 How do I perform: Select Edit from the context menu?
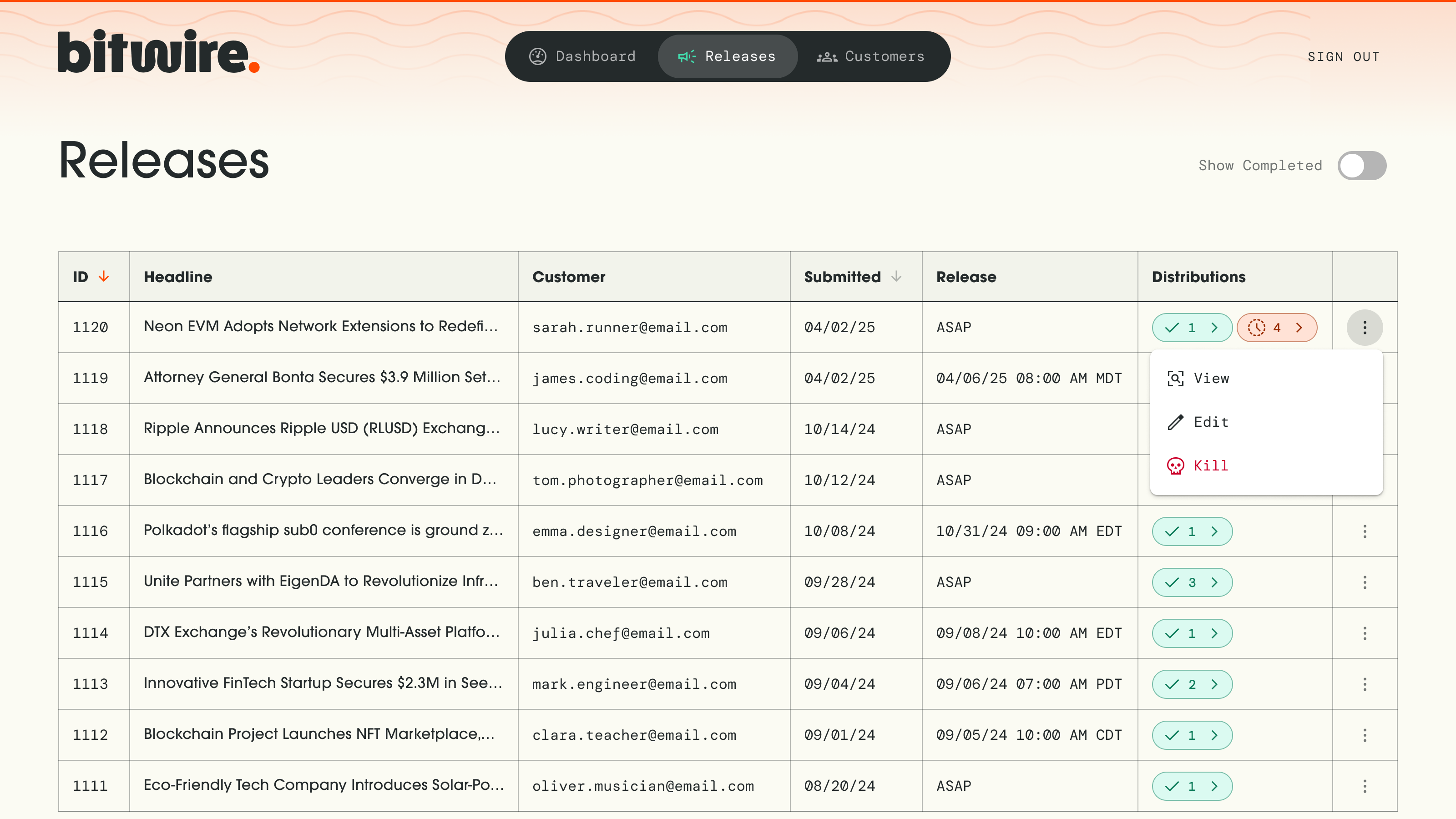[x=1211, y=422]
